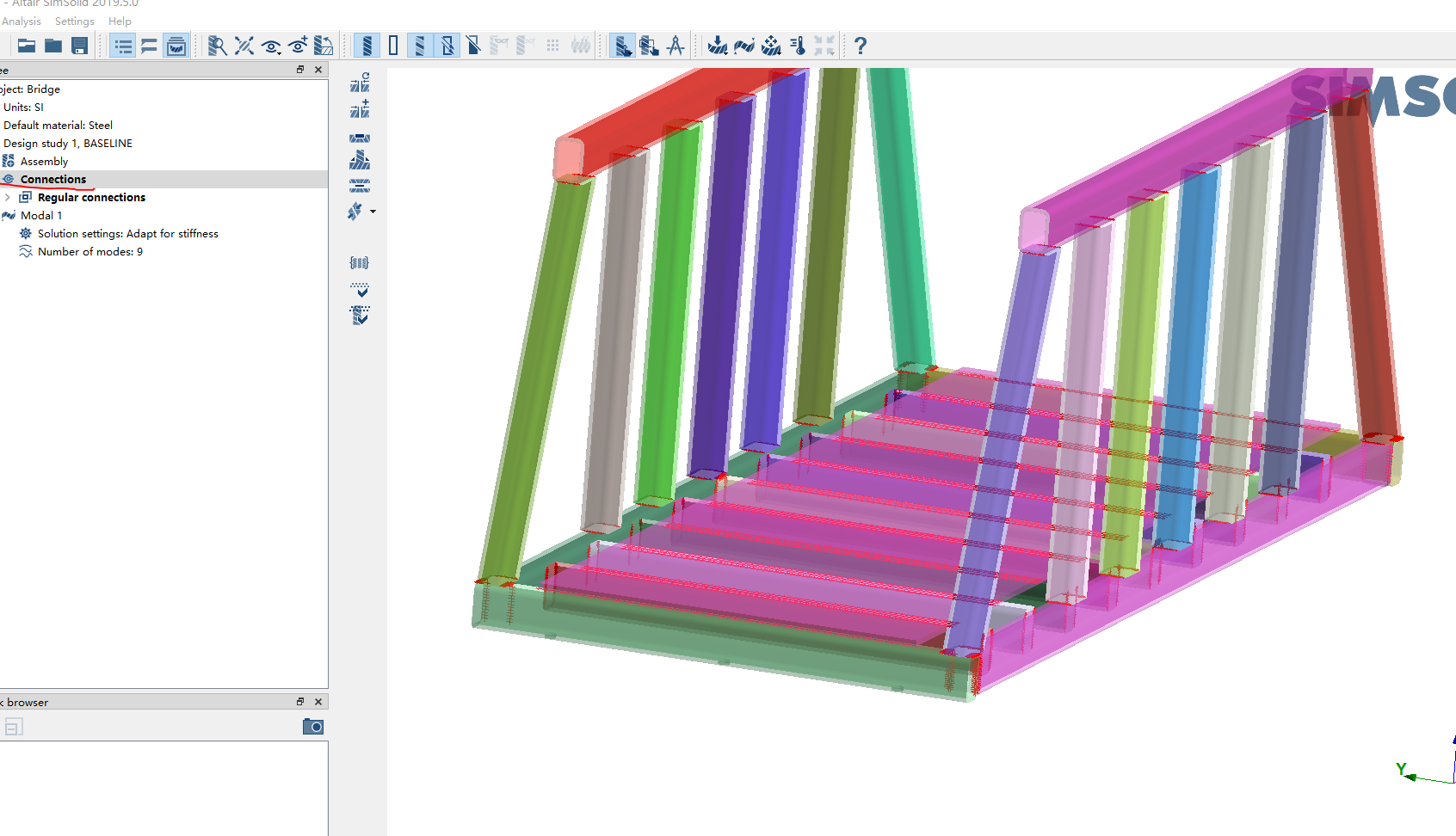Screen dimensions: 1456x836
Task: Open the Help menu
Action: (x=120, y=22)
